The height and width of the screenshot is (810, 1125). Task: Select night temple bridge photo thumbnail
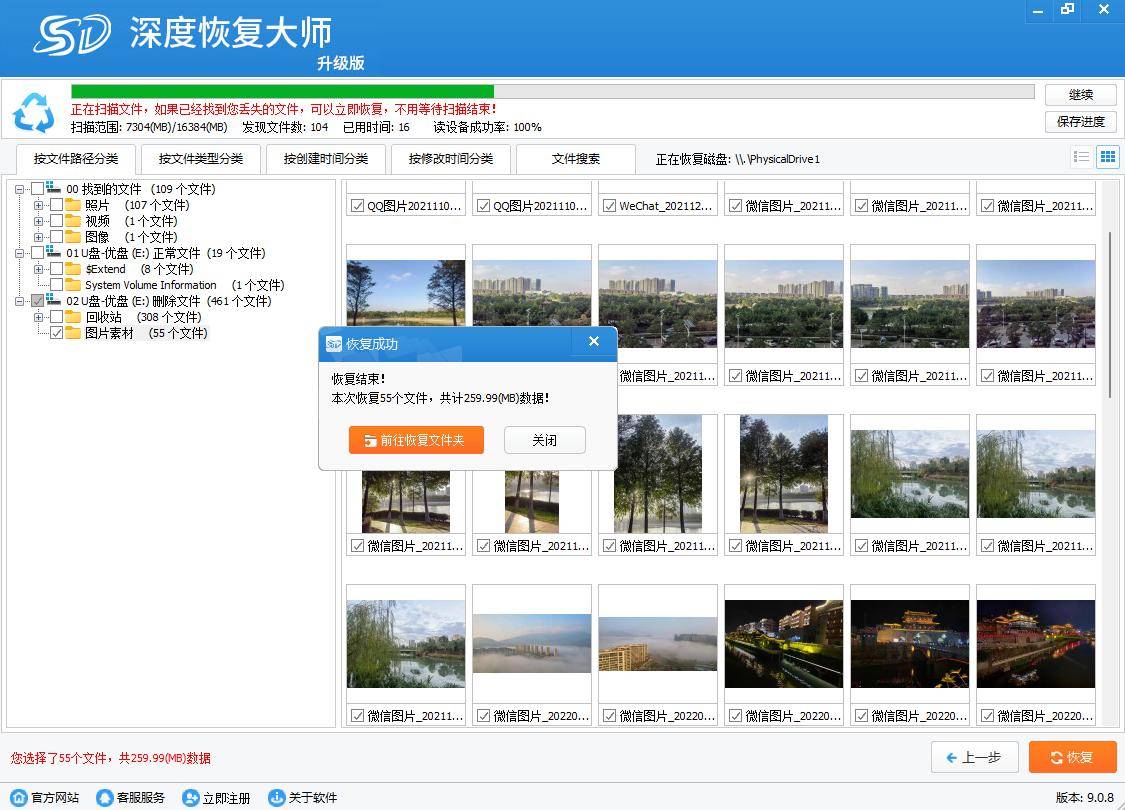click(x=910, y=644)
